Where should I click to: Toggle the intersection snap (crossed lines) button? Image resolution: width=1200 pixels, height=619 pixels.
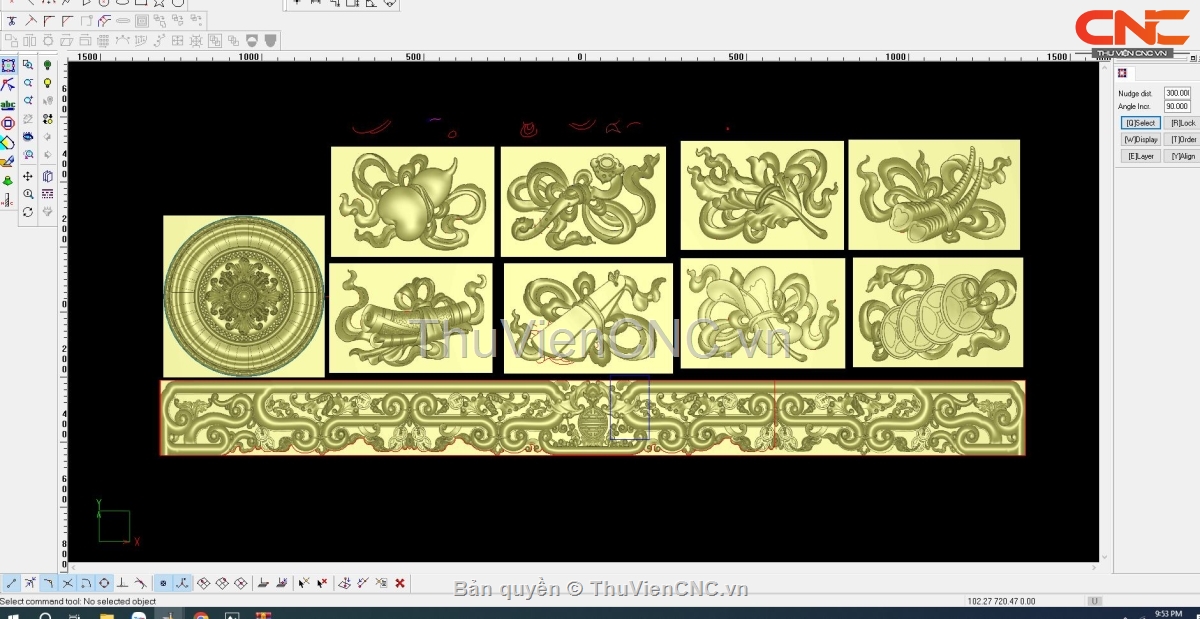click(x=67, y=583)
